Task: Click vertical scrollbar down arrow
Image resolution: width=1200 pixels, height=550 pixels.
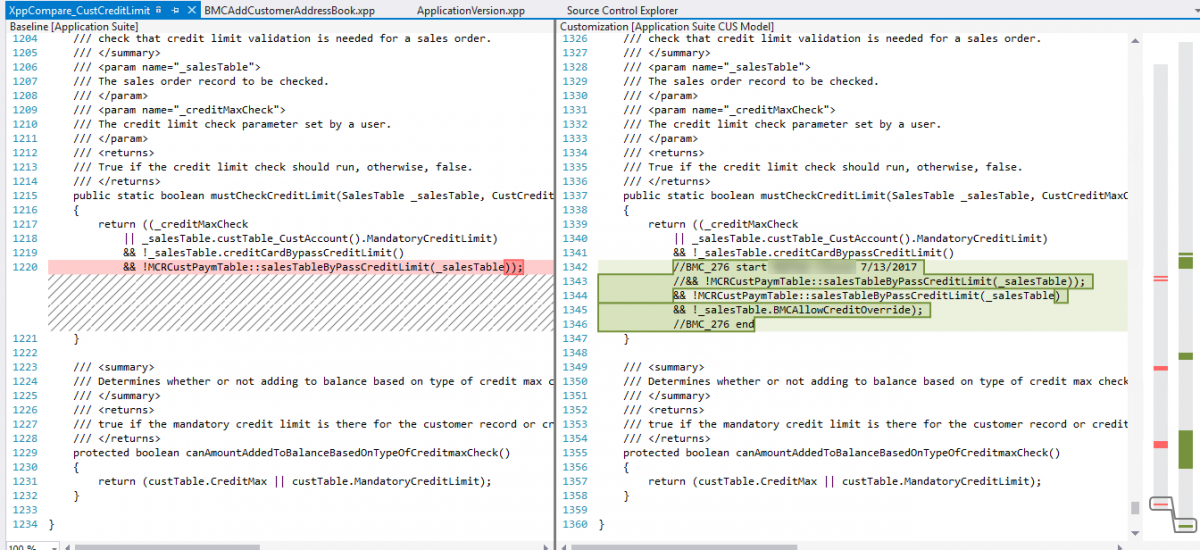Action: click(x=1134, y=535)
